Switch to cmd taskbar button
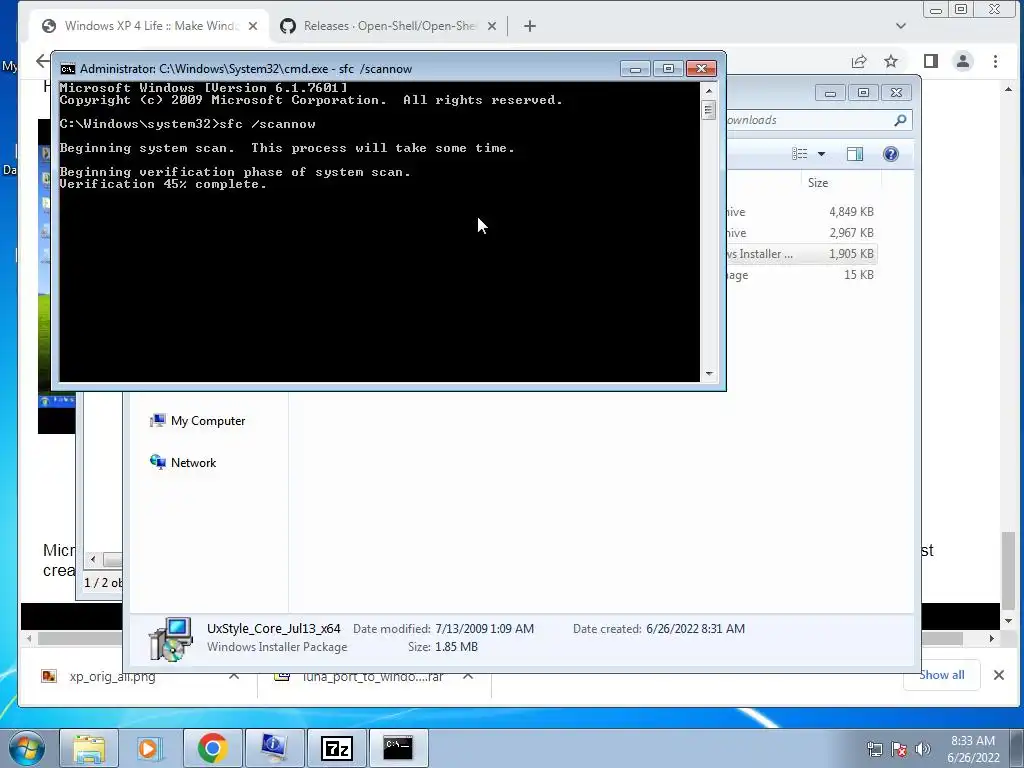The image size is (1024, 768). (x=398, y=748)
